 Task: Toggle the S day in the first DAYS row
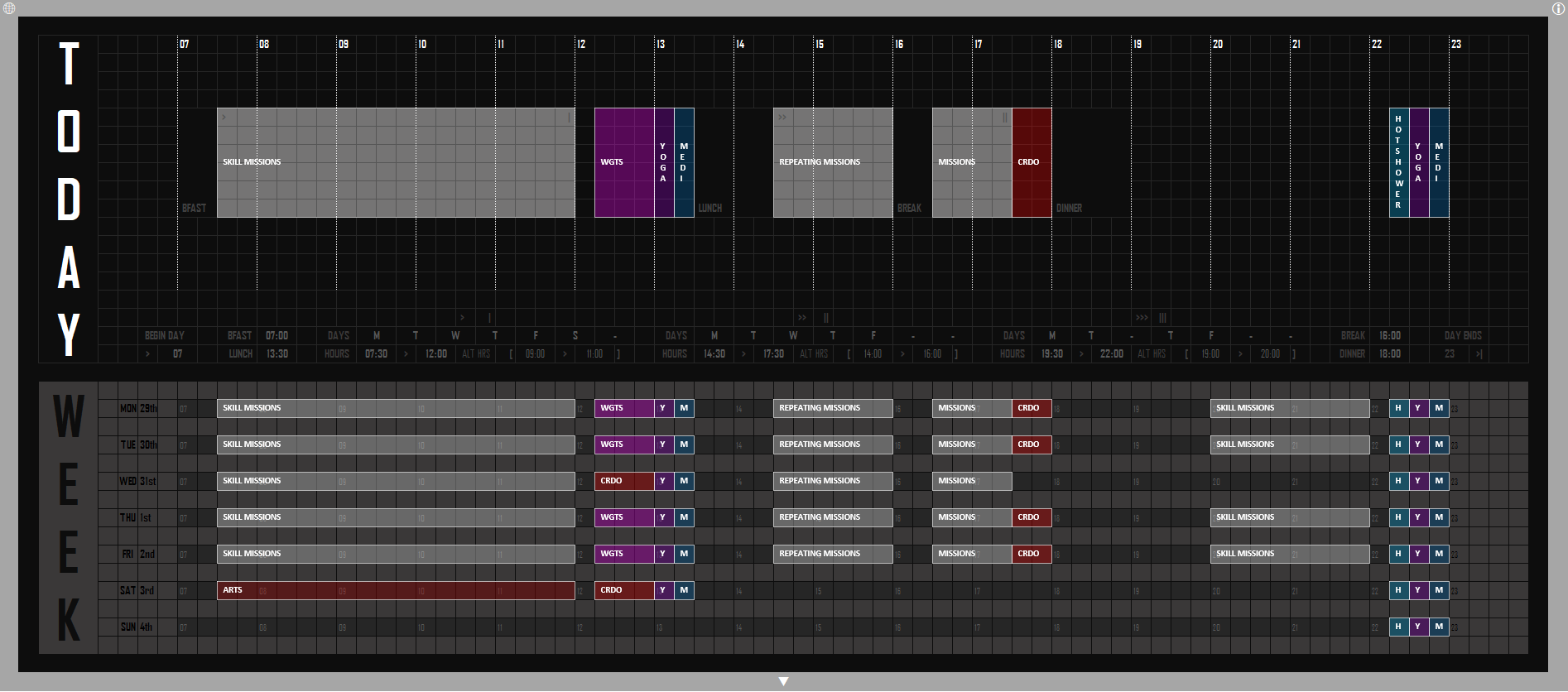pyautogui.click(x=575, y=336)
